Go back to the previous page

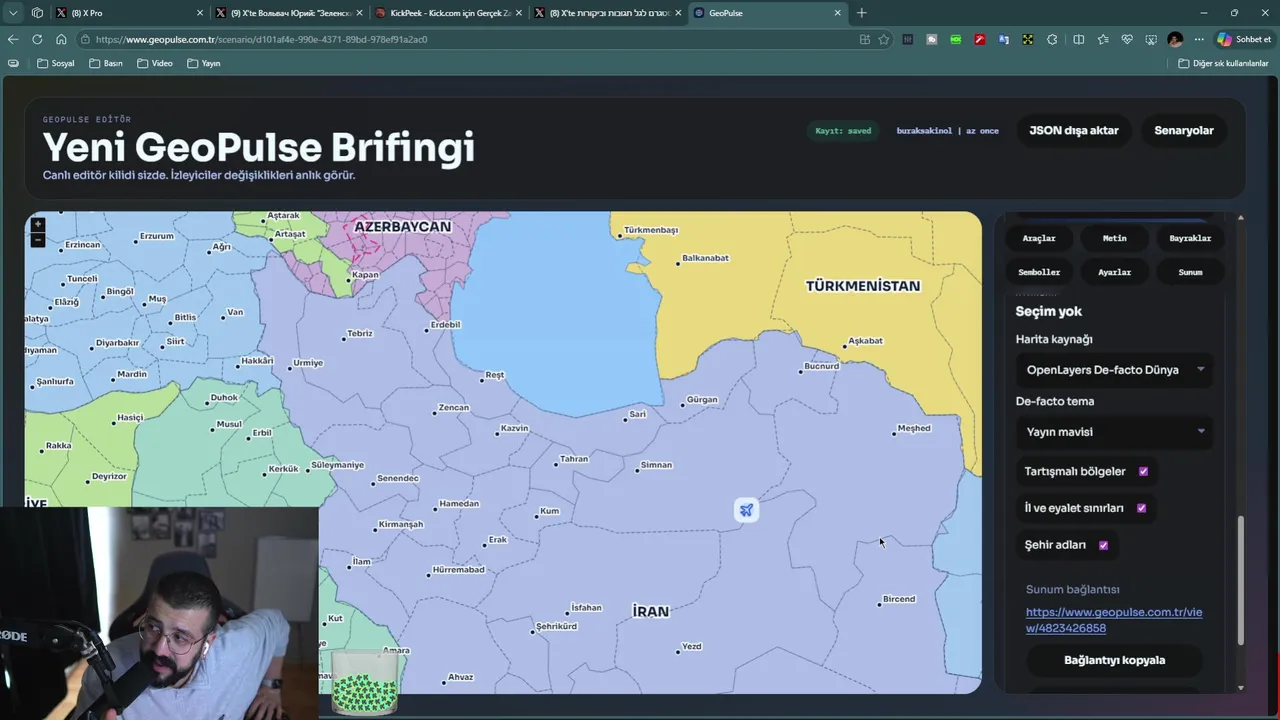(x=13, y=39)
